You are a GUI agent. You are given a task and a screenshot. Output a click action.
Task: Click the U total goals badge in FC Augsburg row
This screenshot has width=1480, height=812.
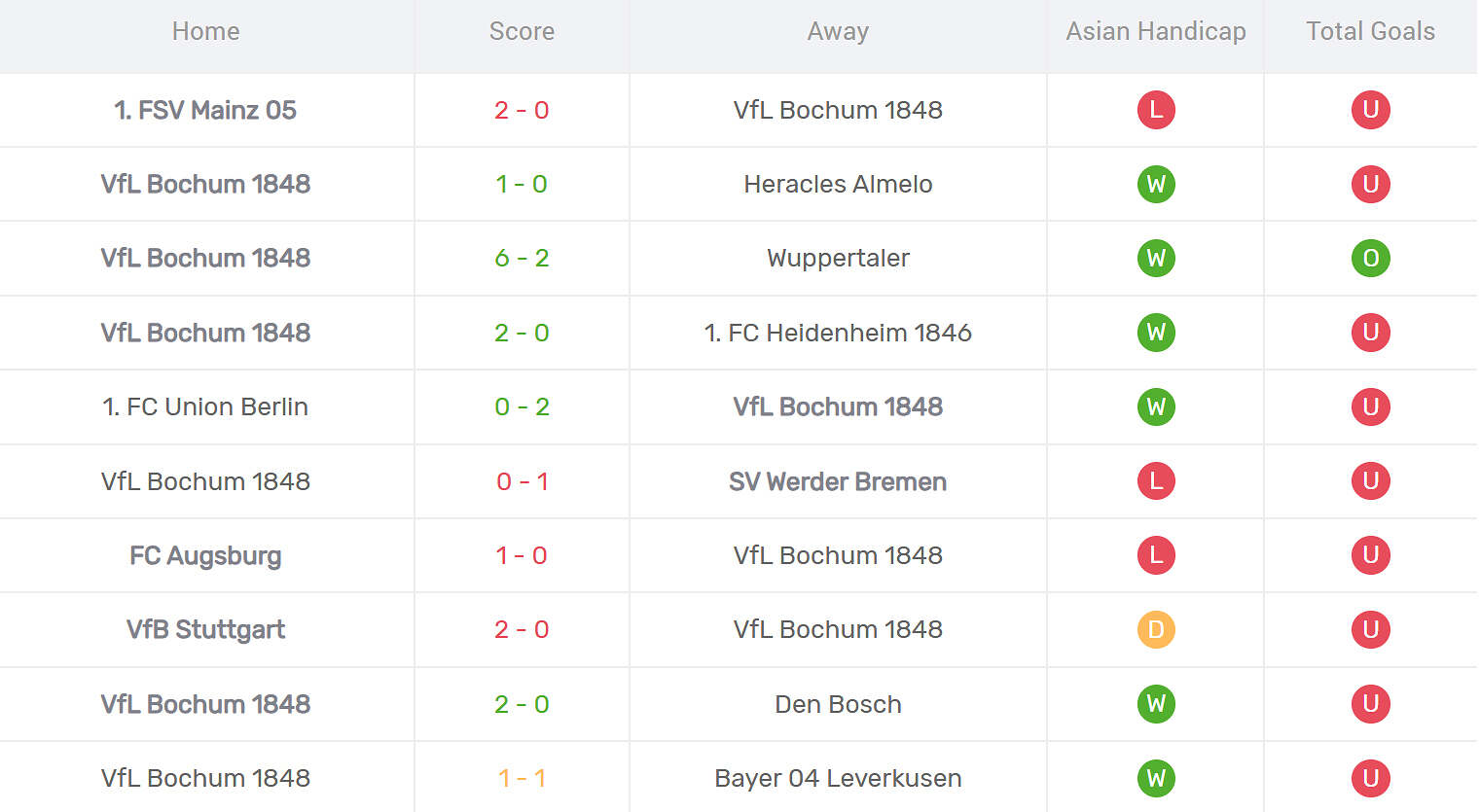tap(1370, 555)
